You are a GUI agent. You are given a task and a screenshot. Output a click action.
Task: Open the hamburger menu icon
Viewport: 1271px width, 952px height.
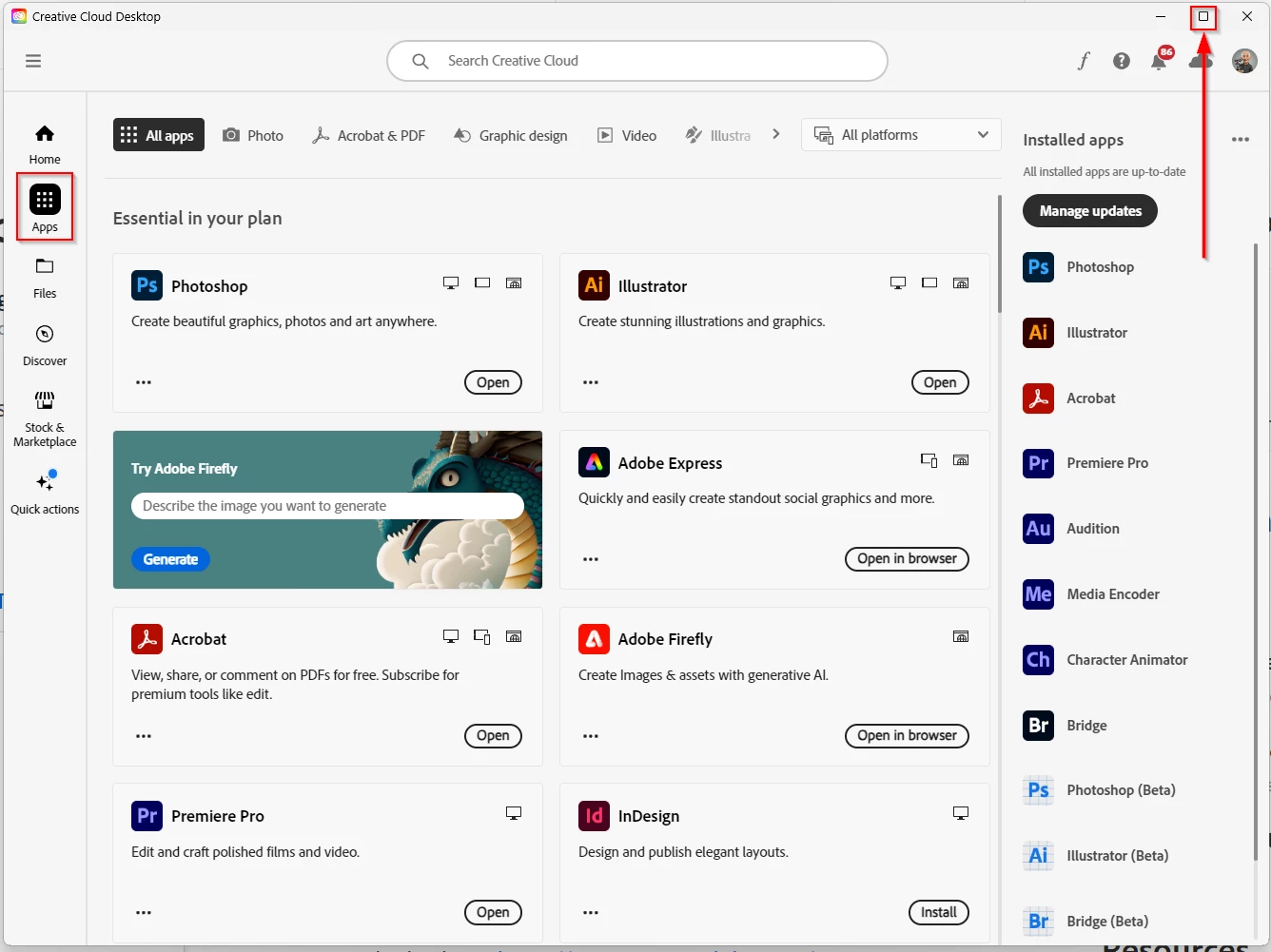tap(33, 61)
